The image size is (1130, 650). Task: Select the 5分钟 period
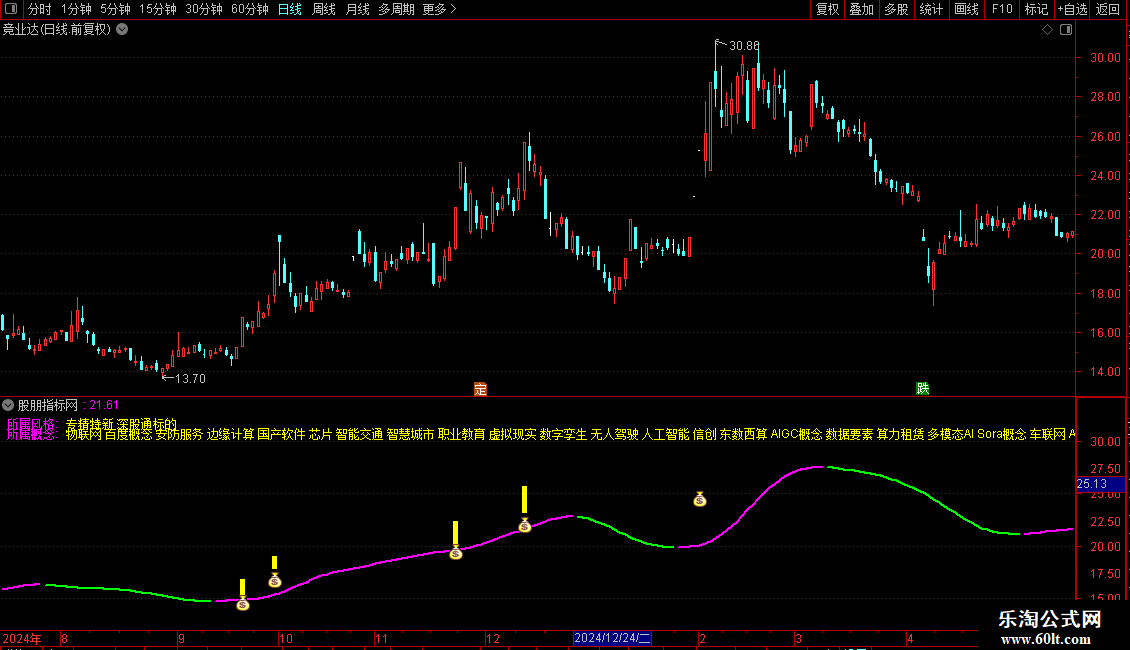115,9
